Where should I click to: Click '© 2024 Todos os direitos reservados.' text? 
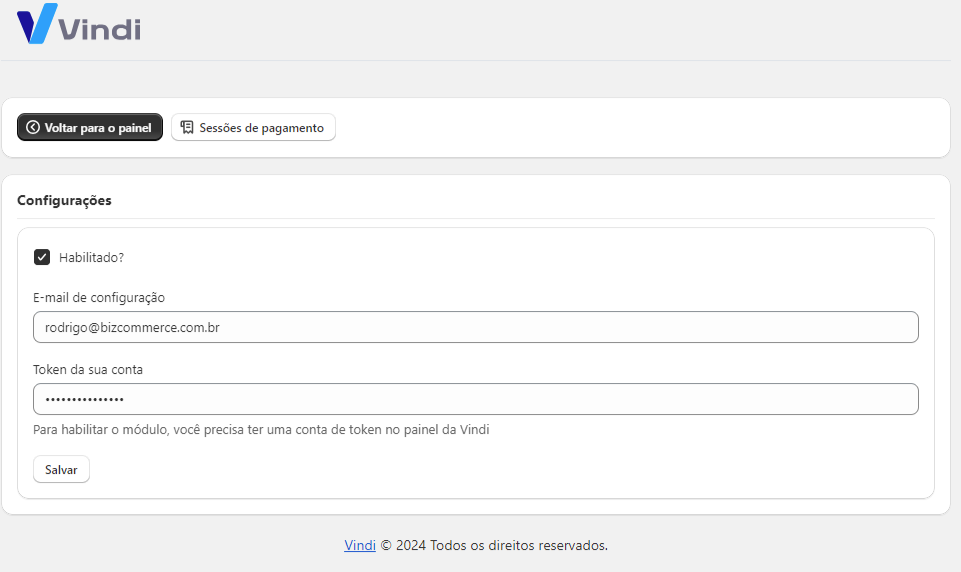[x=495, y=545]
